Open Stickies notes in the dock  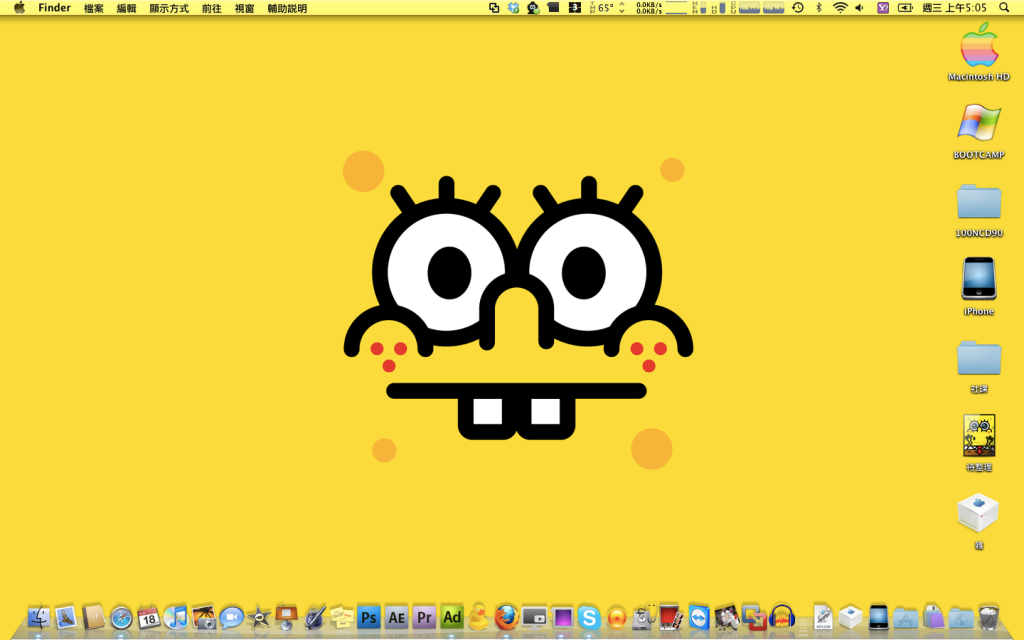341,617
